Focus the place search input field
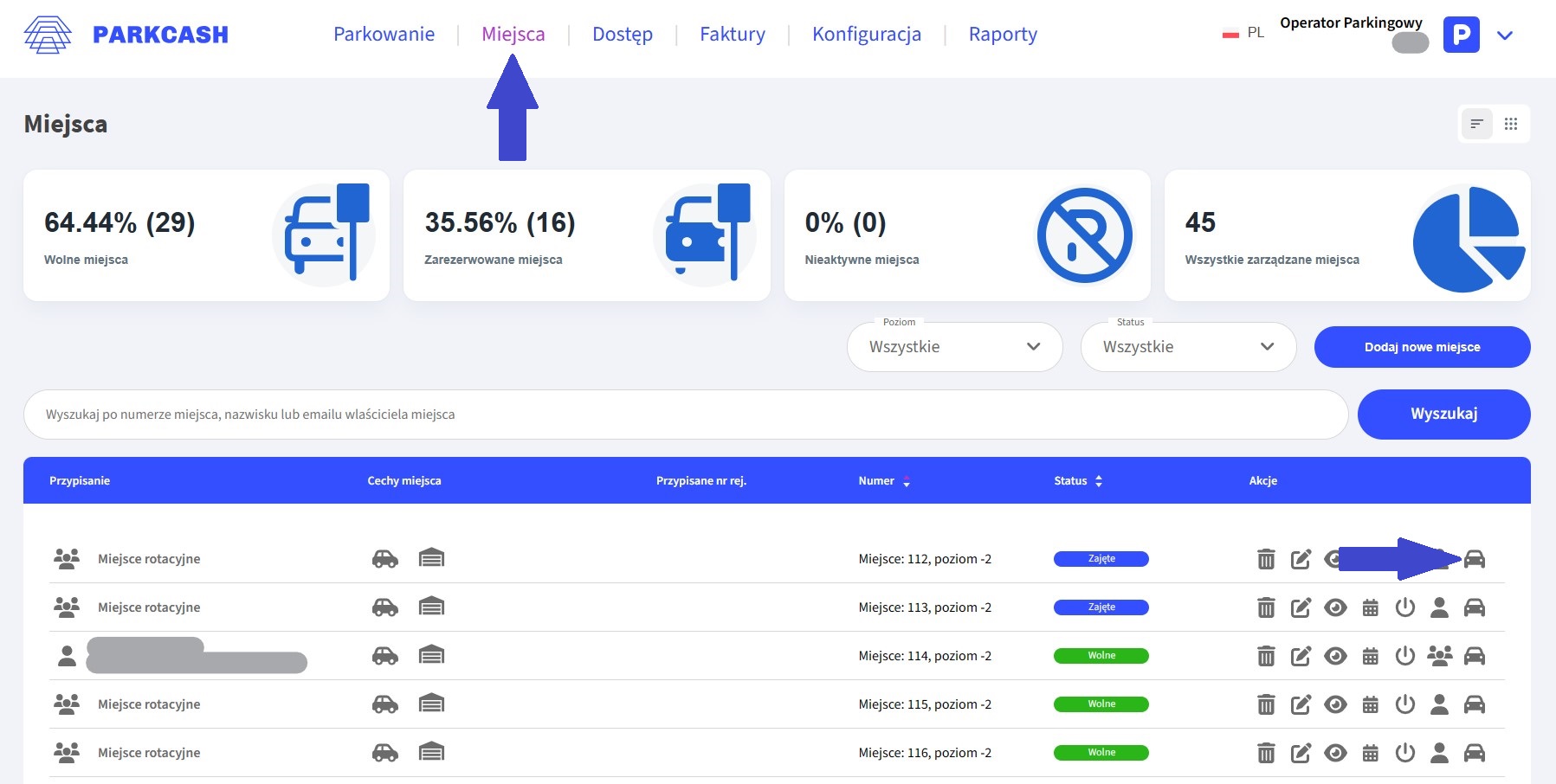The width and height of the screenshot is (1556, 784). pyautogui.click(x=685, y=414)
